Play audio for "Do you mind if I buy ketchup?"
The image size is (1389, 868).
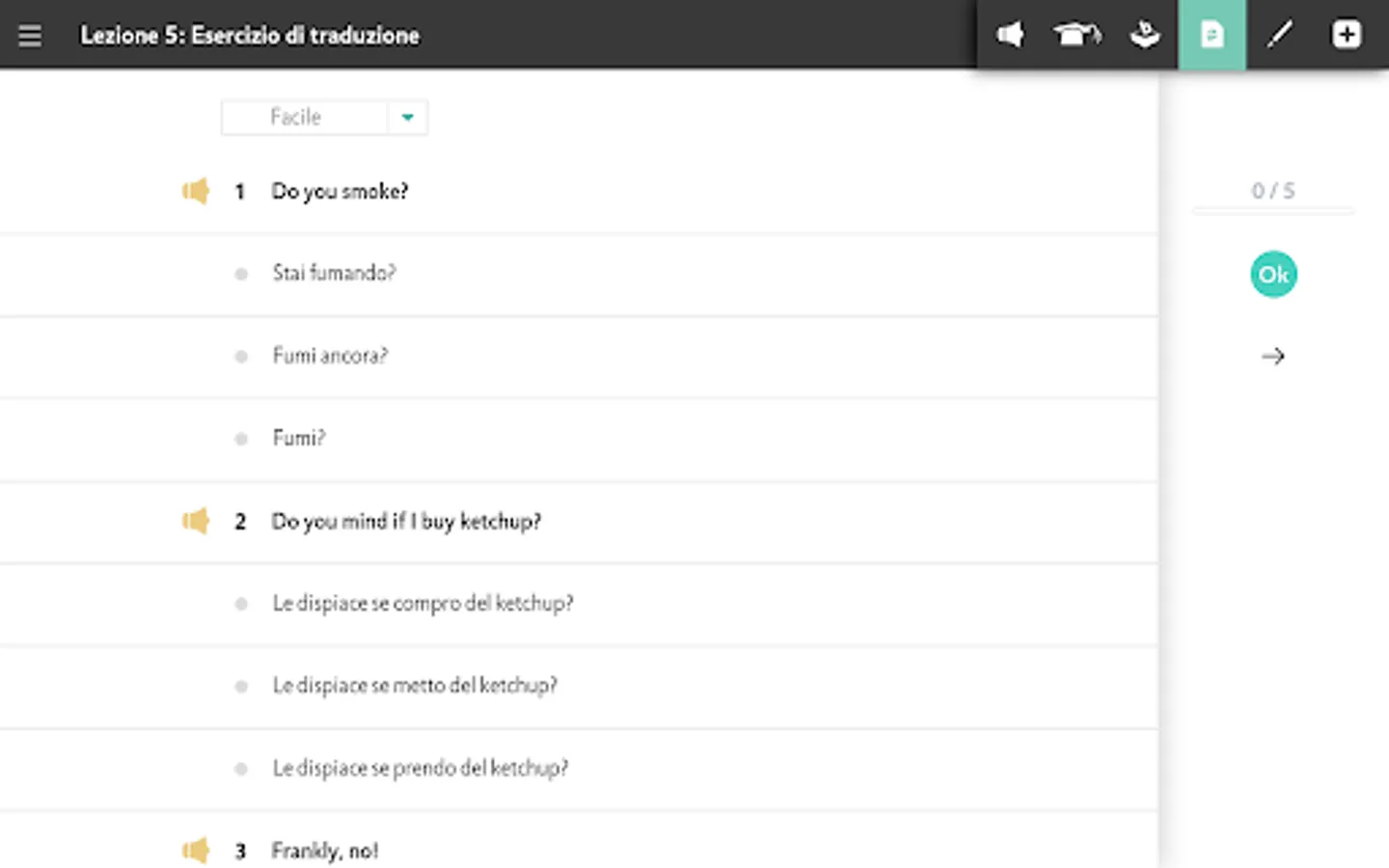pyautogui.click(x=196, y=522)
